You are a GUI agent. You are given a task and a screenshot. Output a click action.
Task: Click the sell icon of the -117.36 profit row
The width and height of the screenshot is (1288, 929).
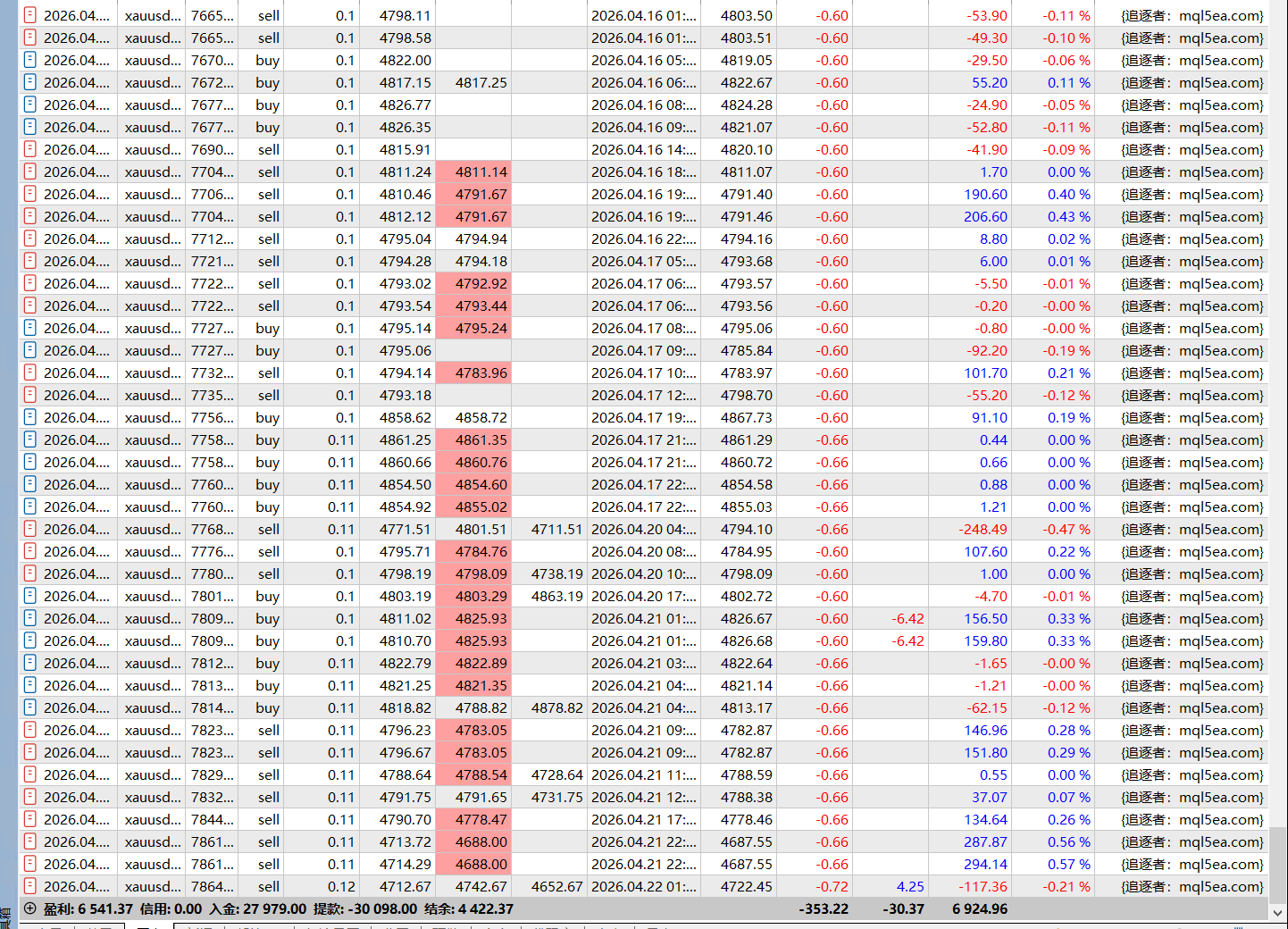[29, 886]
